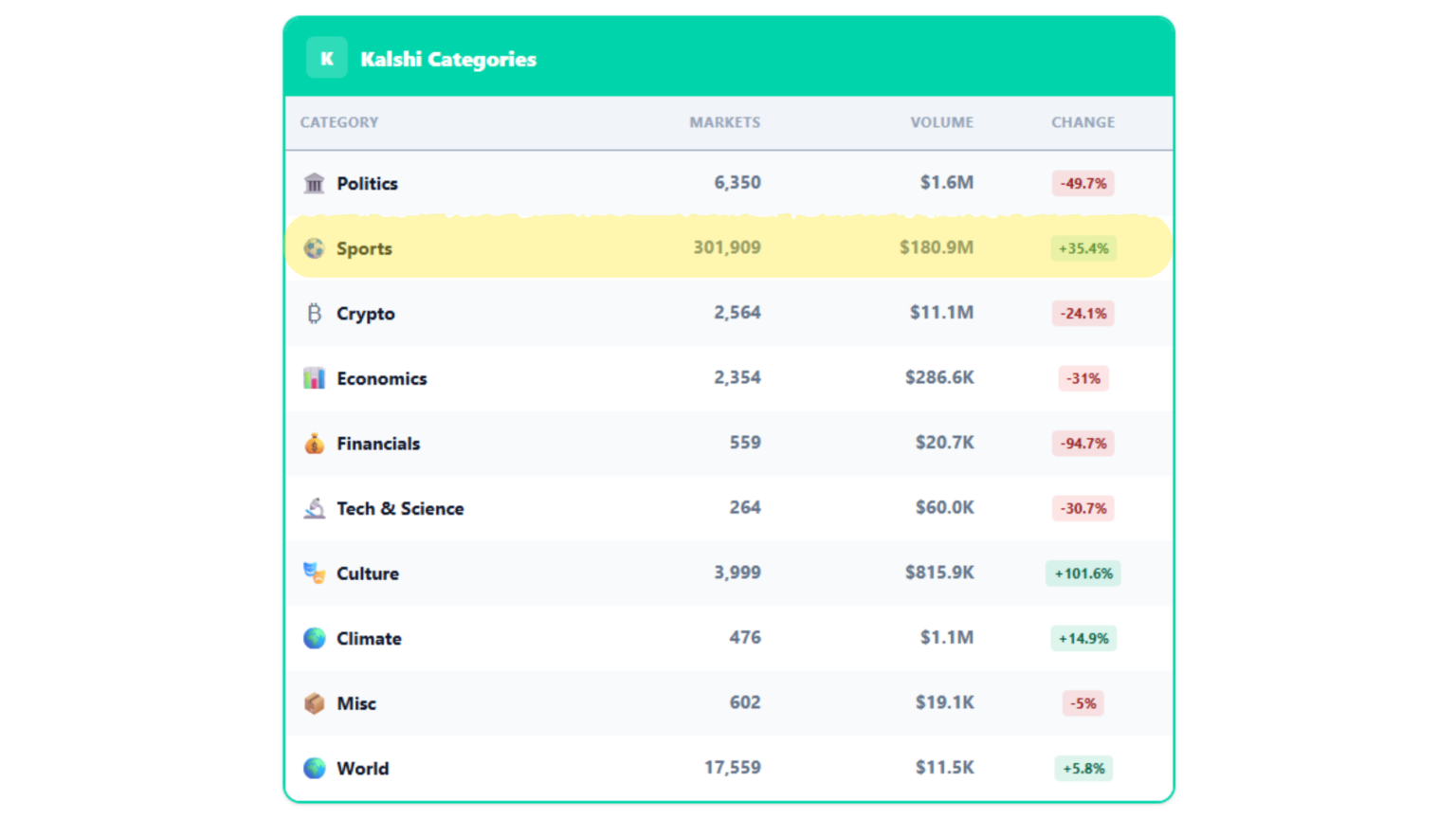Screen dimensions: 1456x819
Task: Click the Kalshi K logo badge
Action: coord(326,58)
